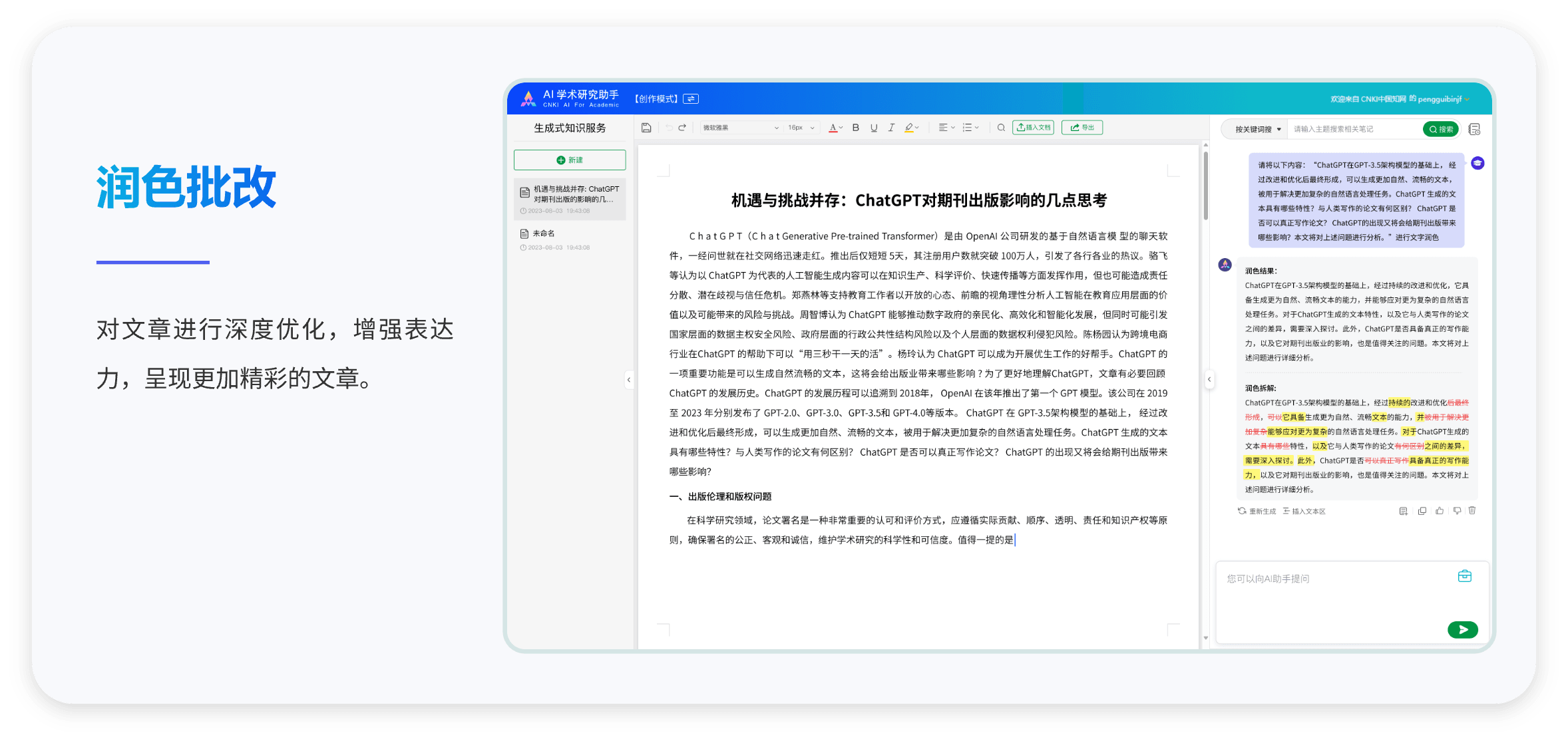Toggle italic formatting

click(891, 128)
